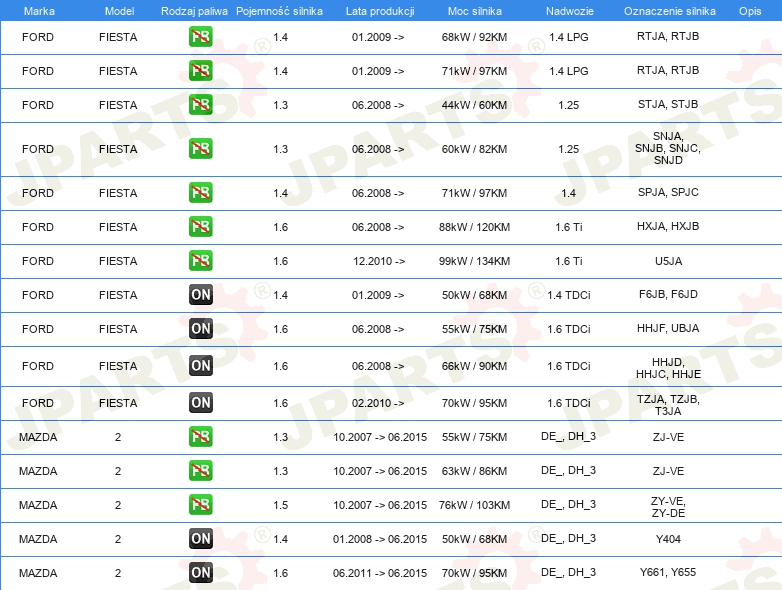Click production date 02.2010 ->
Image resolution: width=782 pixels, height=590 pixels.
point(378,403)
